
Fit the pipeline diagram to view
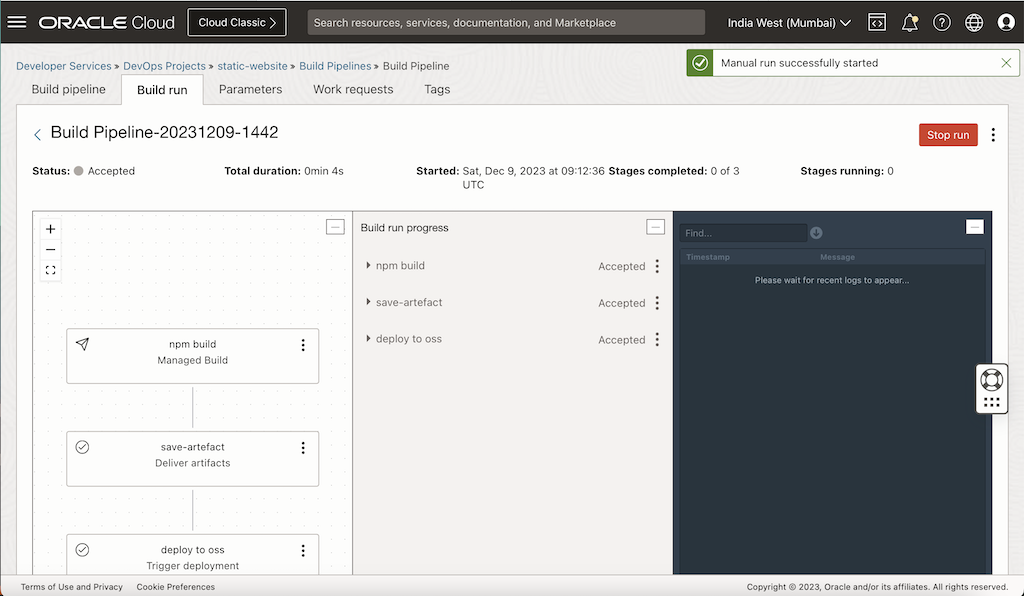[x=50, y=270]
